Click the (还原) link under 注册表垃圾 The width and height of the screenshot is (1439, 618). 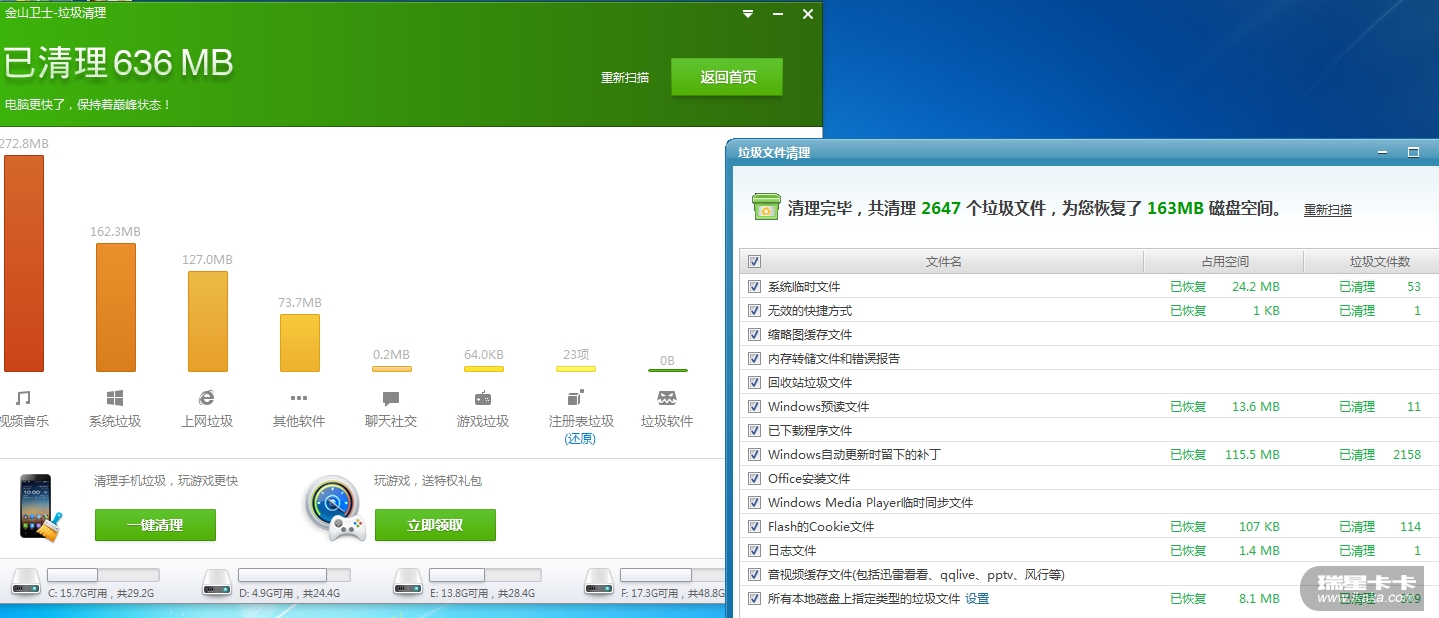click(x=580, y=438)
